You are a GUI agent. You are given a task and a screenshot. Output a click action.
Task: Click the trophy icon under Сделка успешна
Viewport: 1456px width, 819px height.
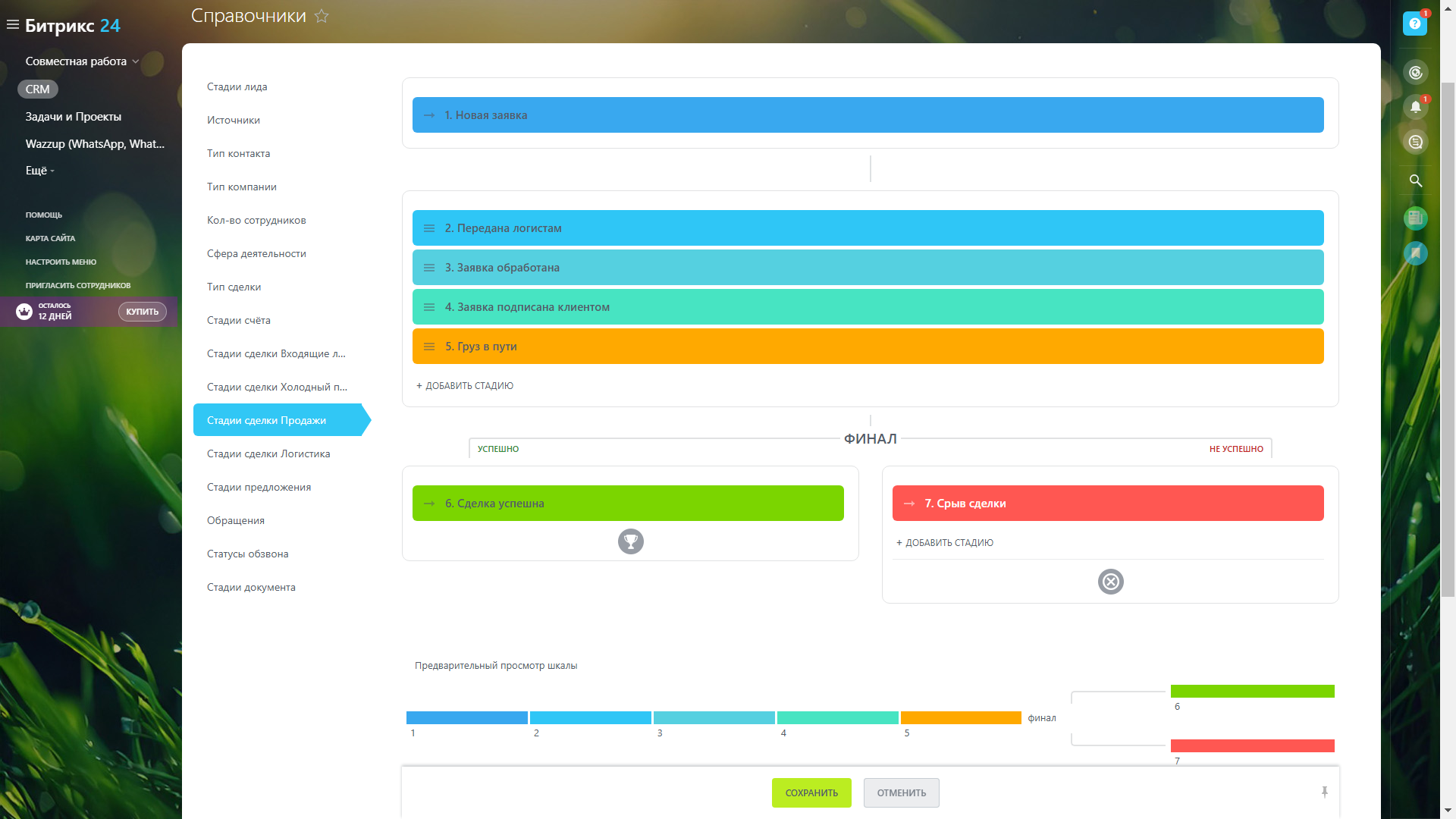(x=630, y=541)
